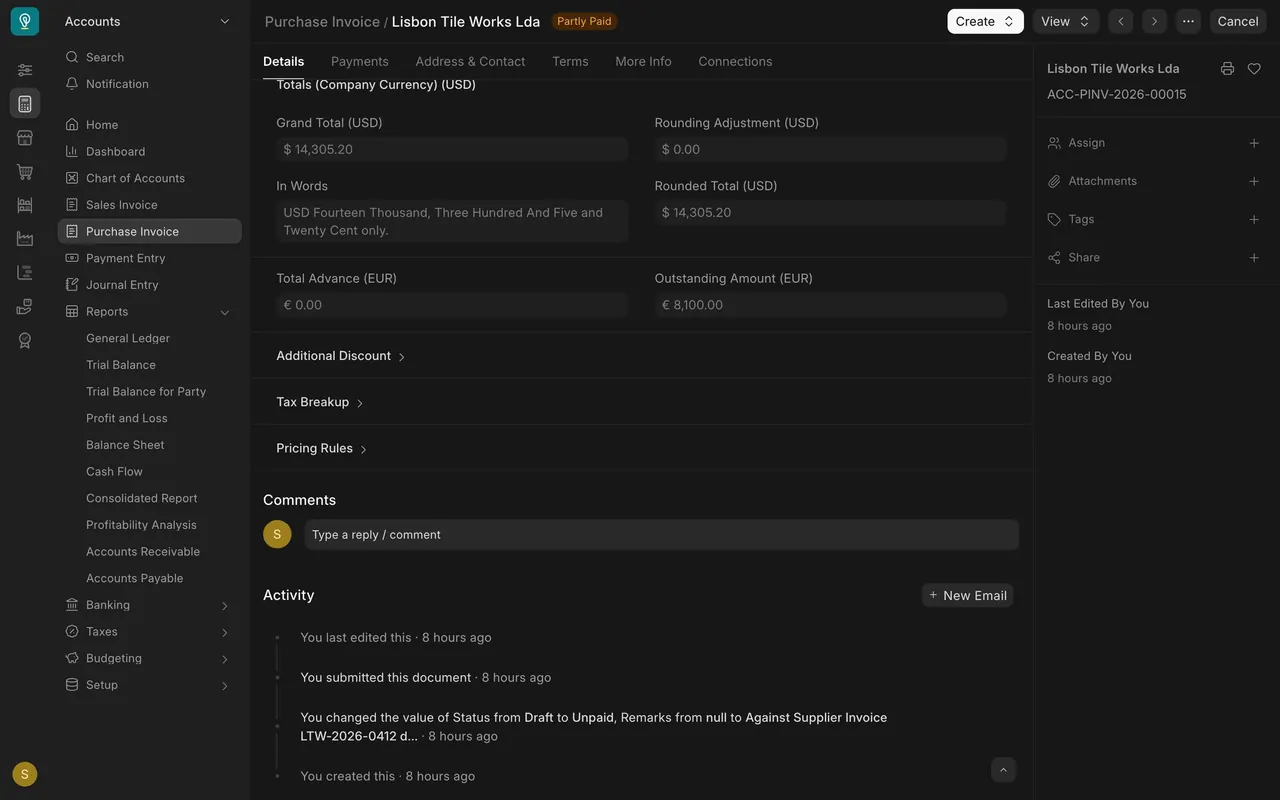Open the Connections tab

735,61
